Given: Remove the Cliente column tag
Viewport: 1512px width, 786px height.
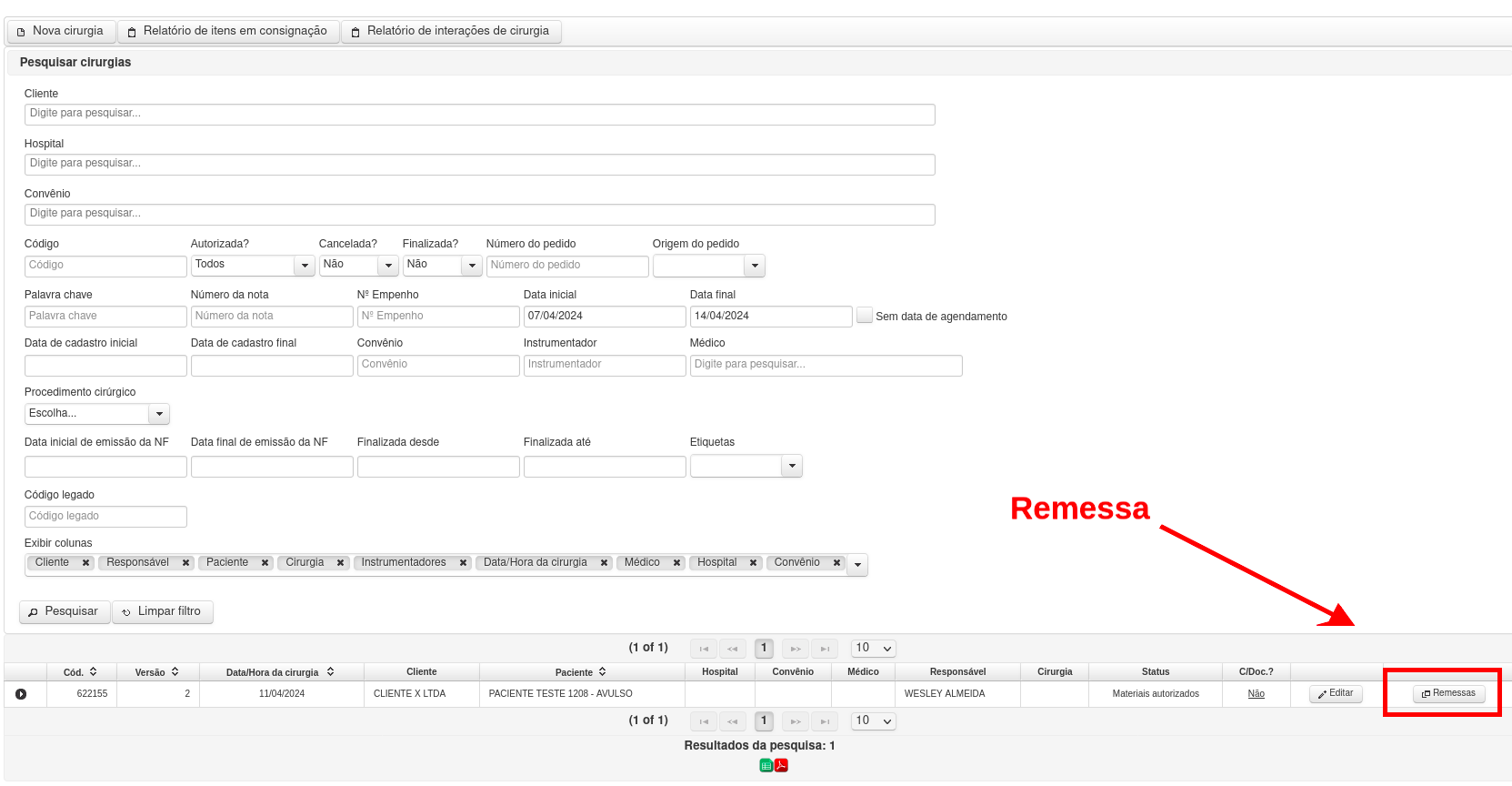Looking at the screenshot, I should pyautogui.click(x=85, y=563).
